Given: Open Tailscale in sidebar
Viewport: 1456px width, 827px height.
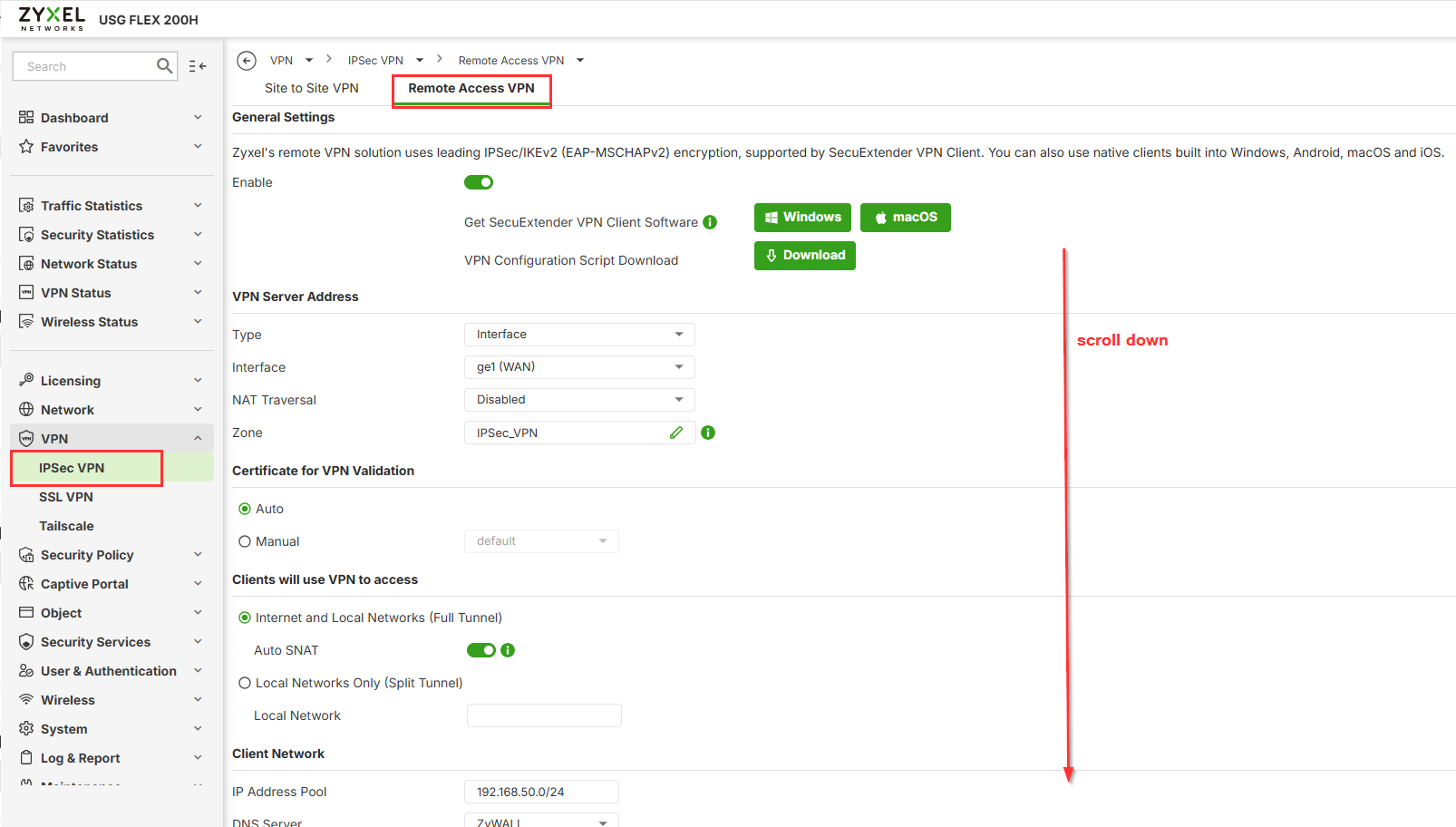Looking at the screenshot, I should click(66, 526).
